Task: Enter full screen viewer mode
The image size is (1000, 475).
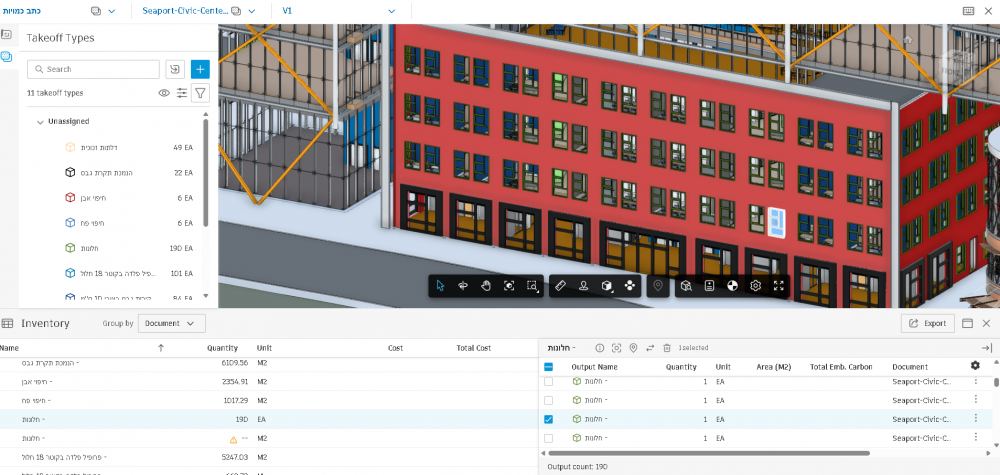Action: (x=778, y=286)
